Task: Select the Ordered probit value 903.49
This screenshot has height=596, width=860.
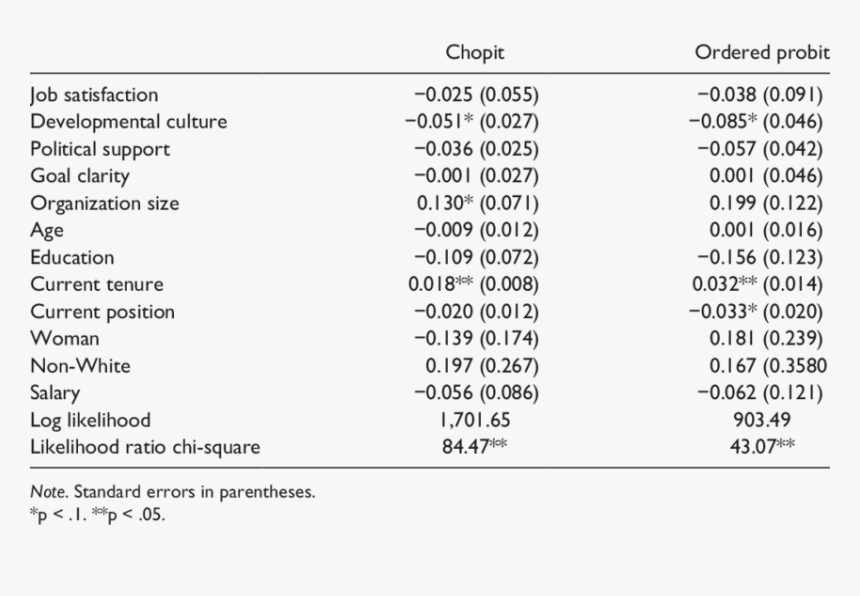Action: tap(761, 419)
